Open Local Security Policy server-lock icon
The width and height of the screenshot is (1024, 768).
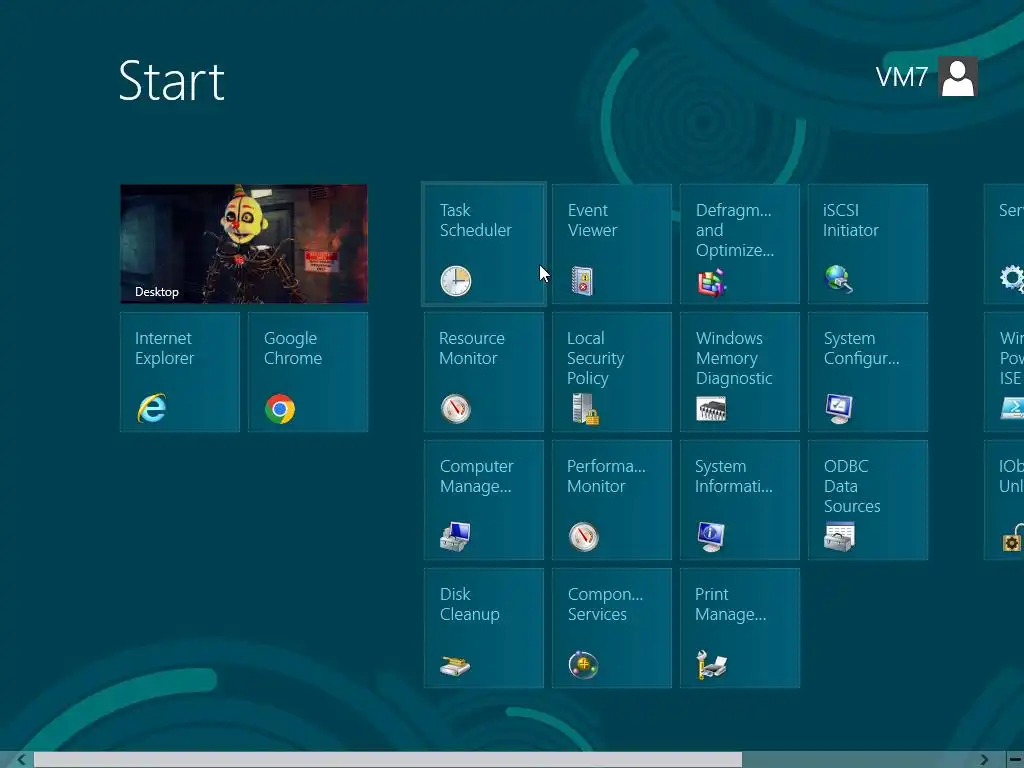click(585, 409)
